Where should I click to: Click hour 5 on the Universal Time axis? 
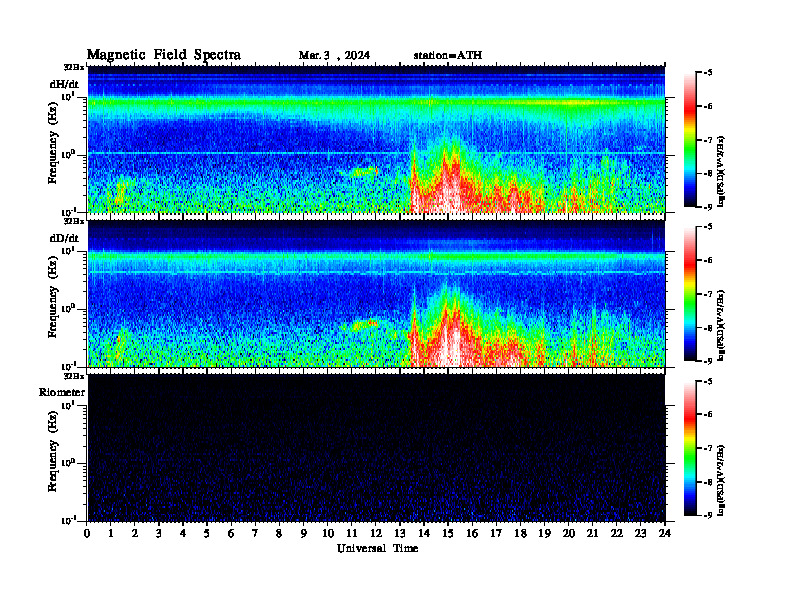click(x=207, y=533)
